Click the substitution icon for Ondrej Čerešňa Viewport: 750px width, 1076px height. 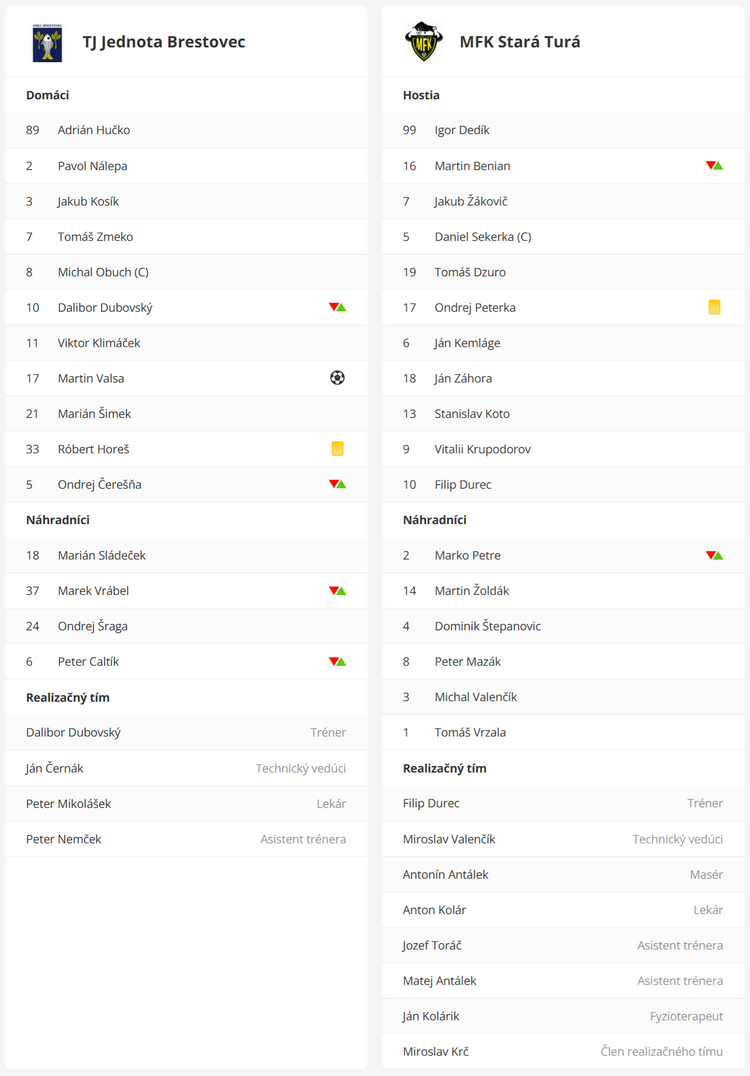[338, 484]
